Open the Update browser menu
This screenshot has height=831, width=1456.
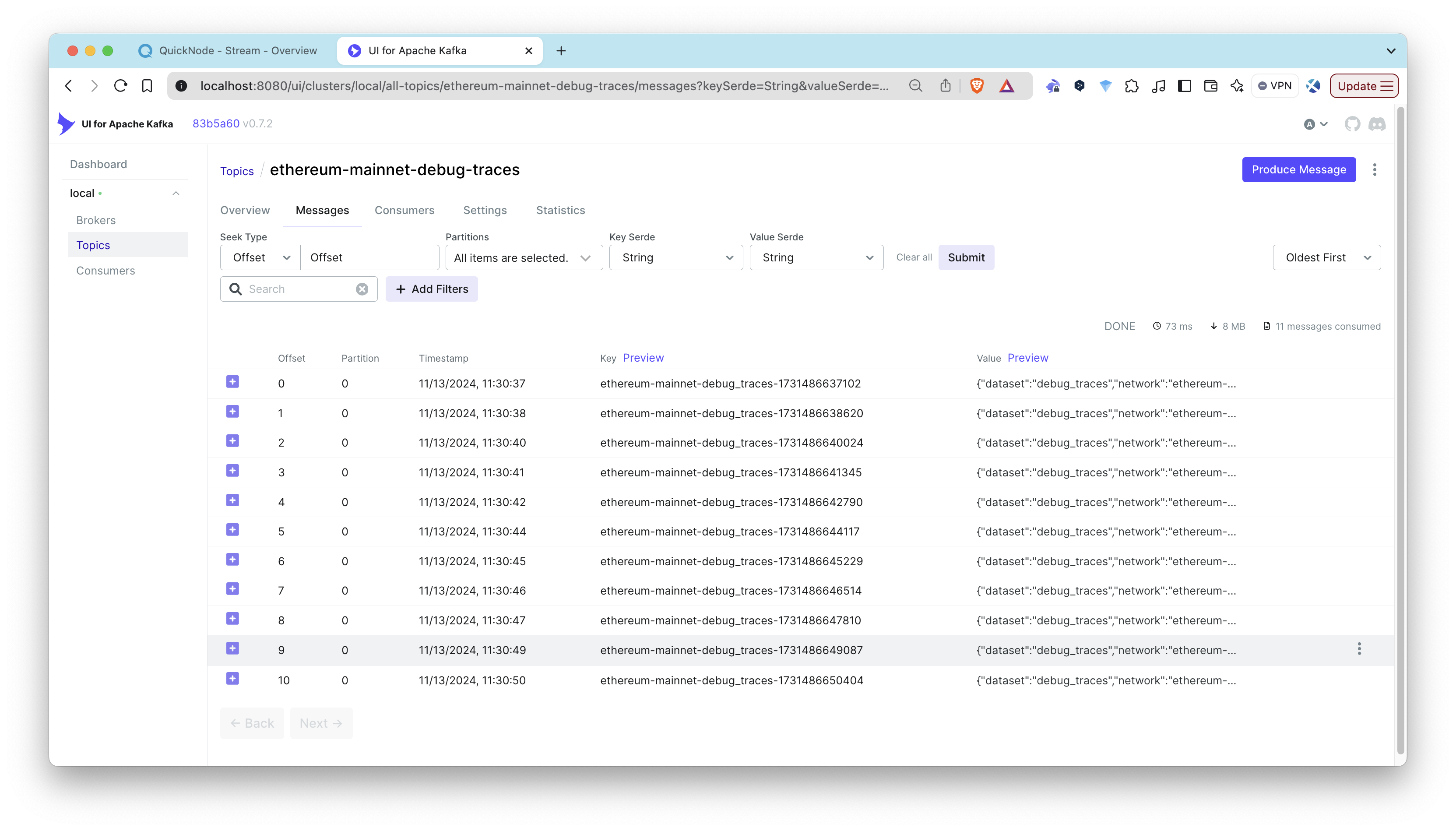tap(1364, 86)
